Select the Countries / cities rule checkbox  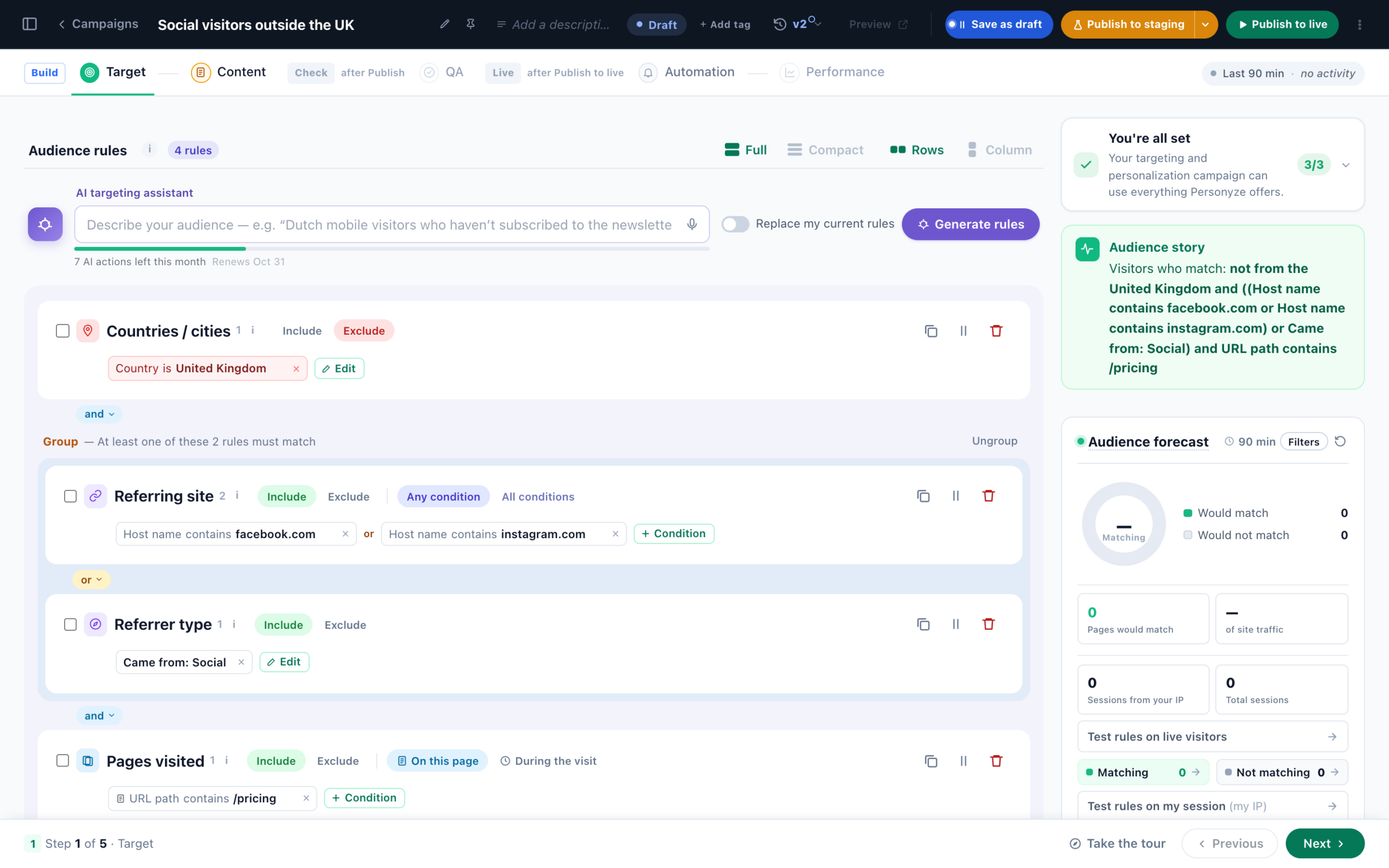pos(62,331)
